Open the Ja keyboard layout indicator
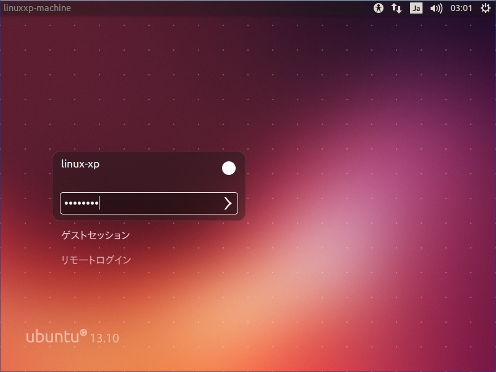496x372 pixels. coord(416,8)
